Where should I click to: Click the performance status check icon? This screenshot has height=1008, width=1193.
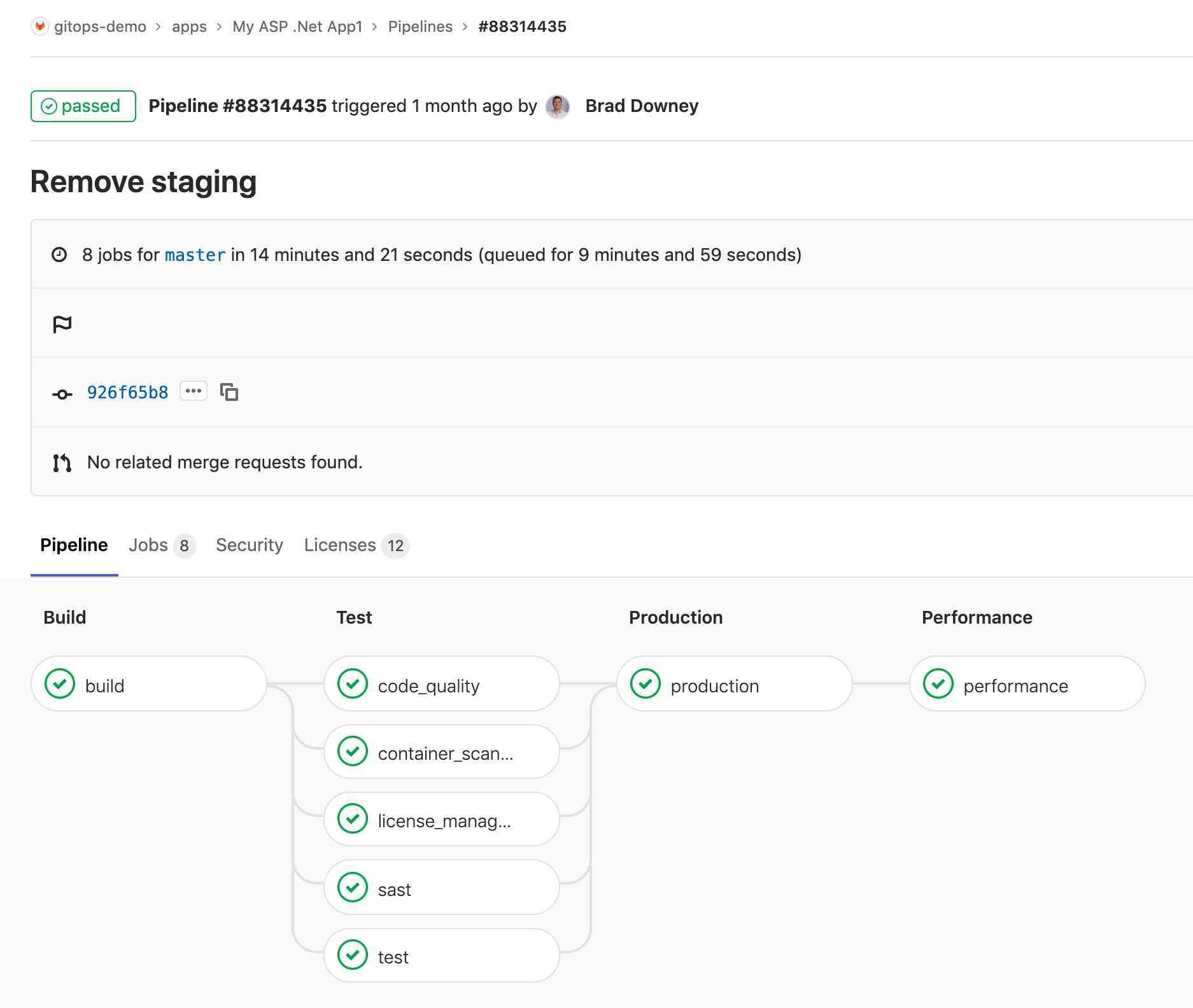pyautogui.click(x=938, y=684)
